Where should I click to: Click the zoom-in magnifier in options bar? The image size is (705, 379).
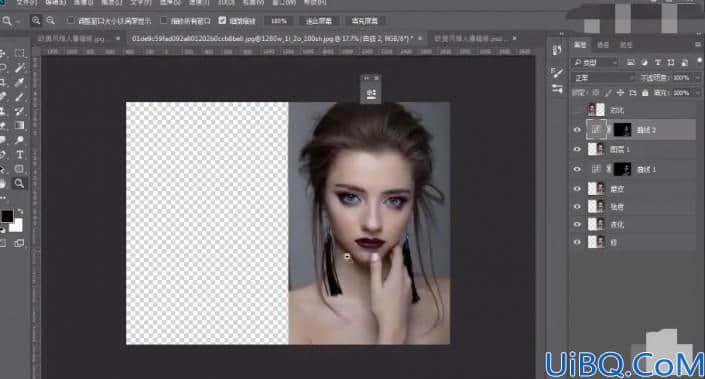[x=36, y=20]
